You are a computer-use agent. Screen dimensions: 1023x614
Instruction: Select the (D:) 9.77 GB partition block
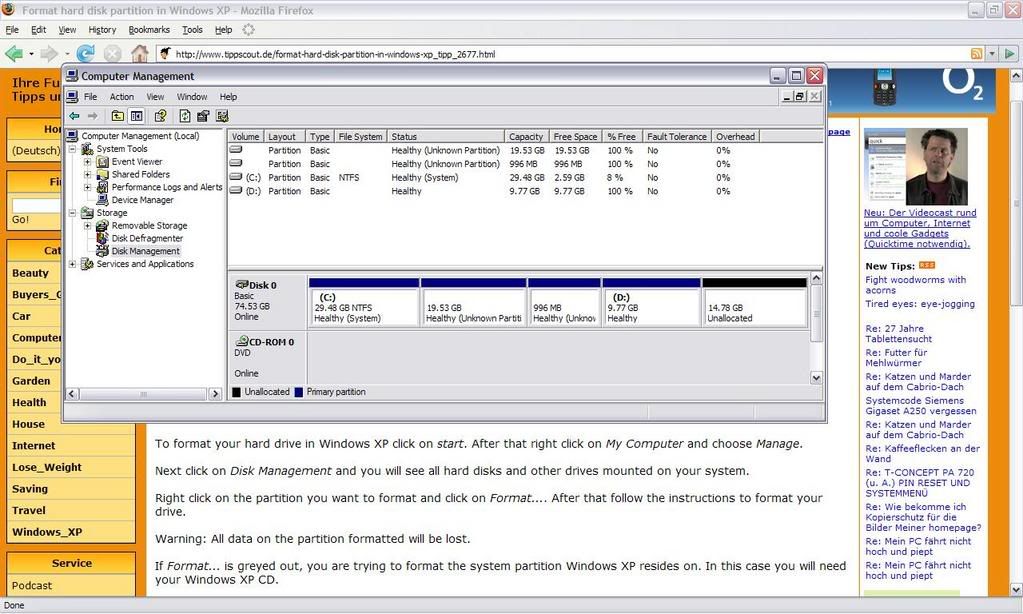tap(651, 302)
